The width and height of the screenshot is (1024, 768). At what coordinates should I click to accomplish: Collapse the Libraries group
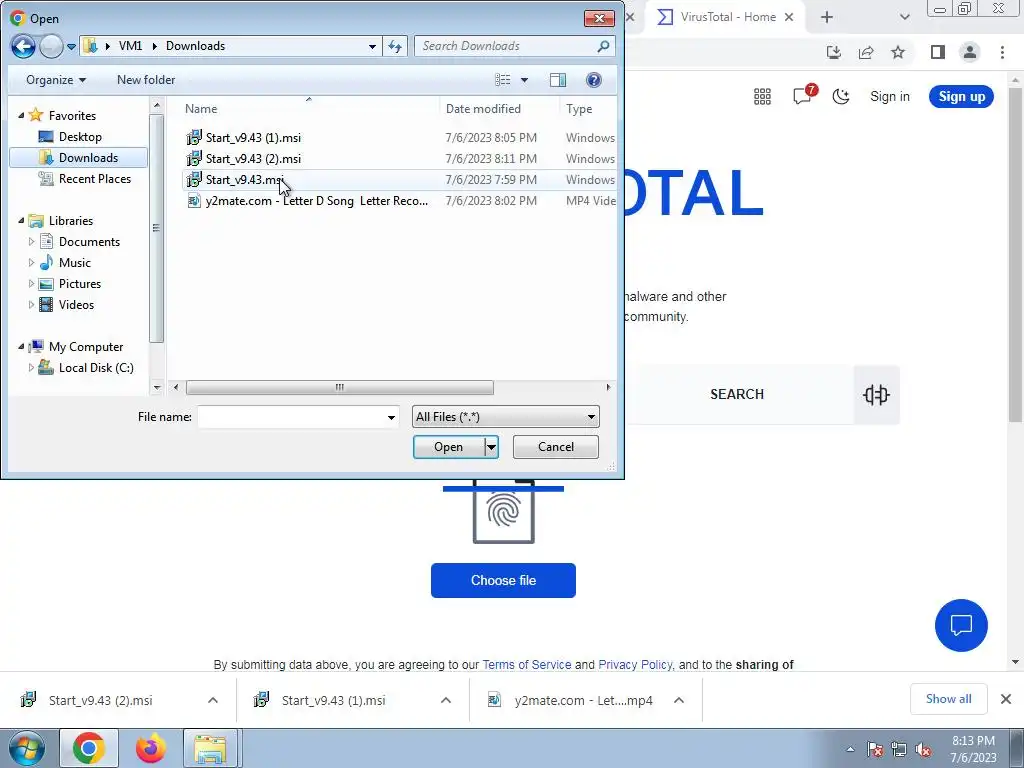coord(21,221)
